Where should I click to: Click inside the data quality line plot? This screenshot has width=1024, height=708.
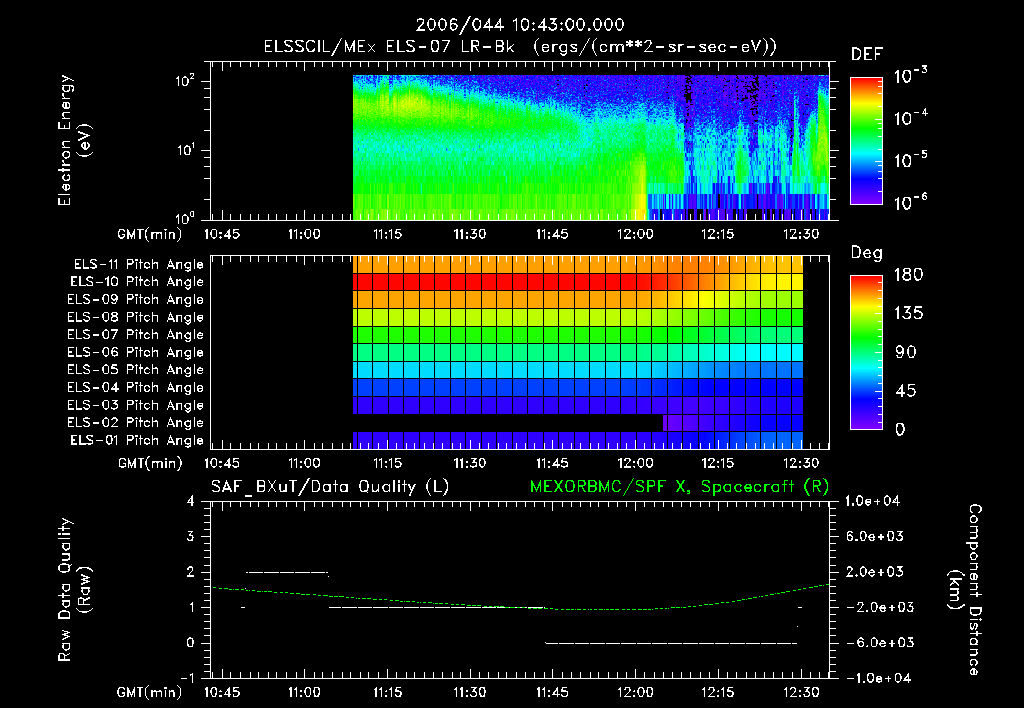click(520, 590)
